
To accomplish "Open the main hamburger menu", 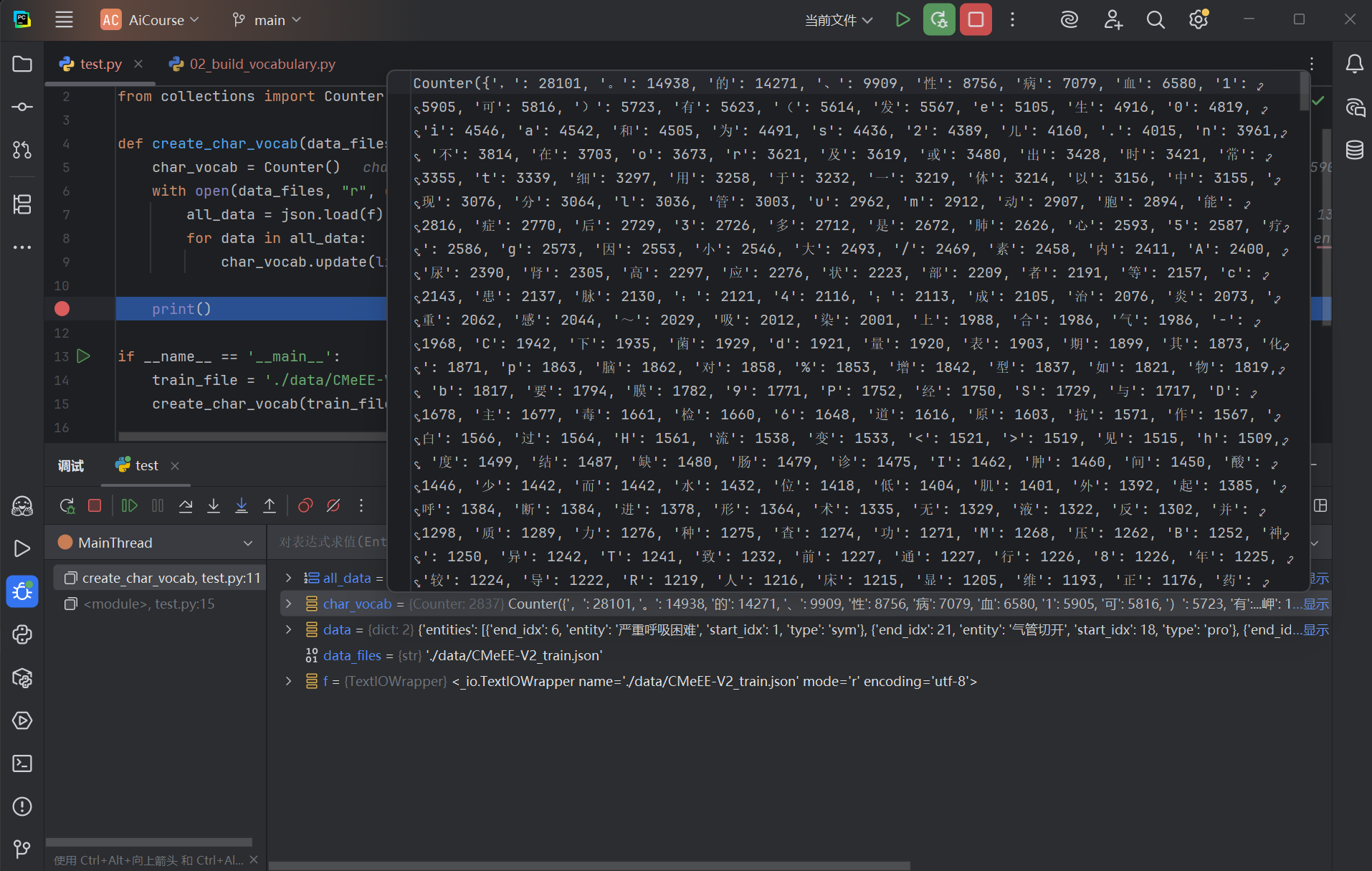I will [64, 20].
